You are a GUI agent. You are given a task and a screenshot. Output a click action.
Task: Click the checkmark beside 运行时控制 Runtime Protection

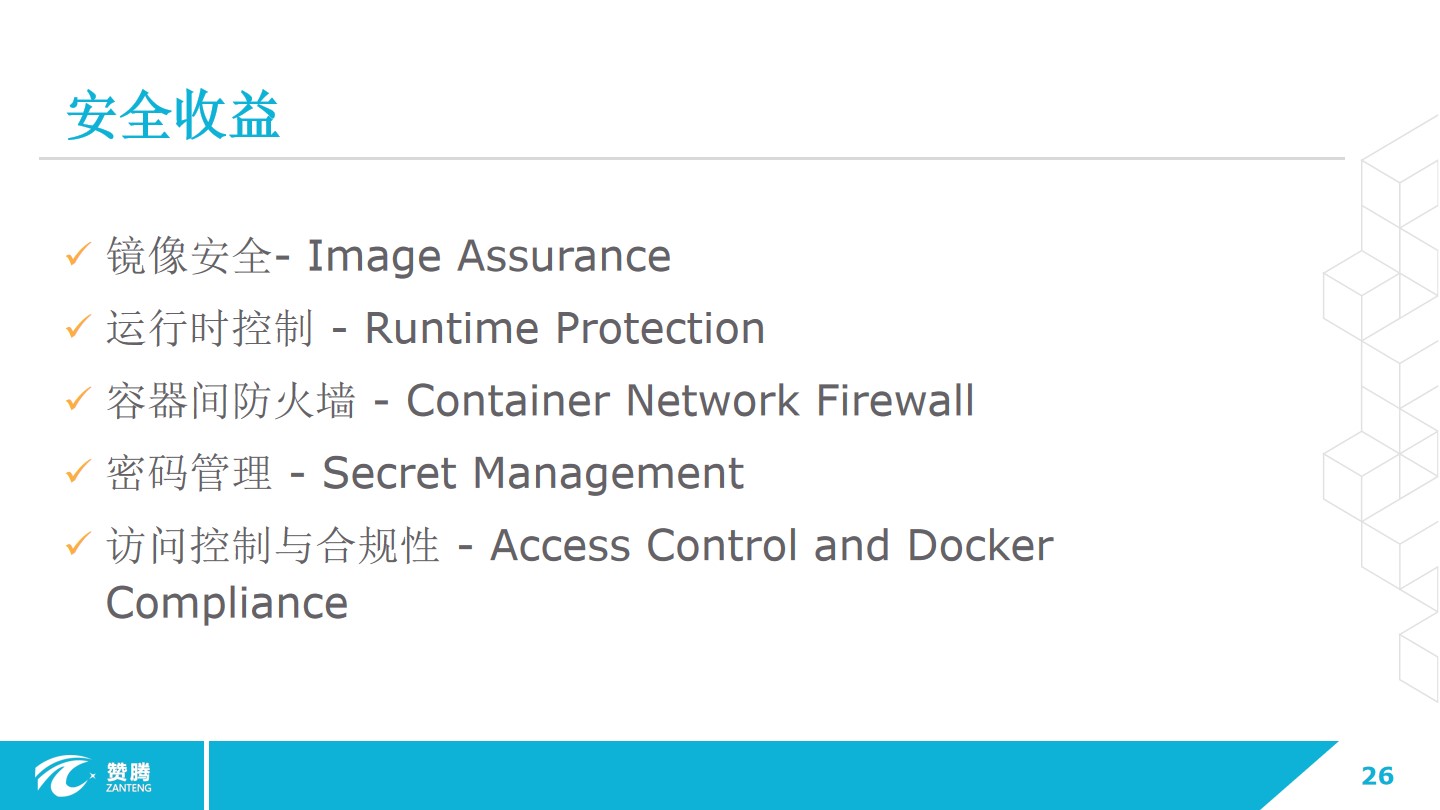click(x=78, y=327)
